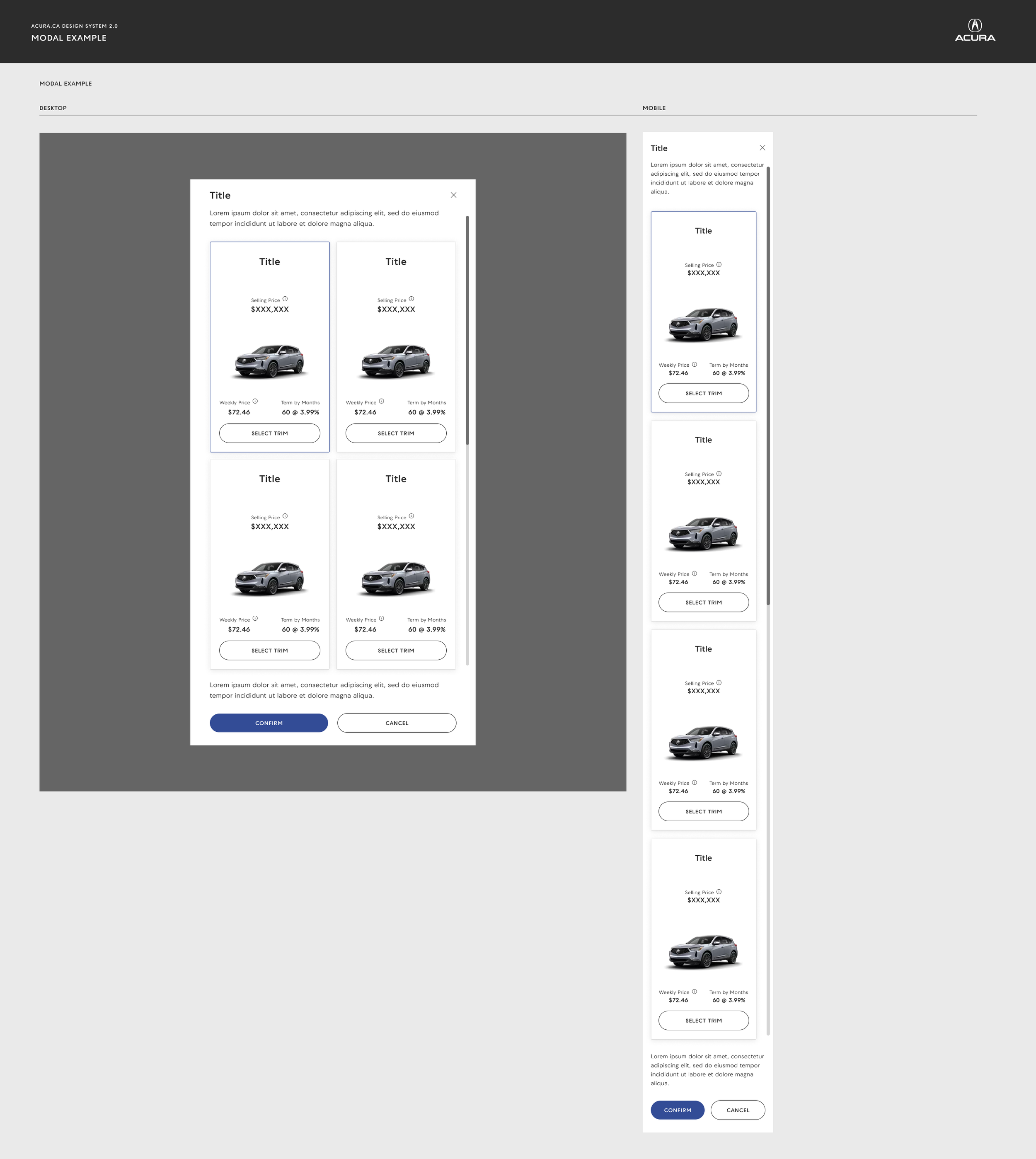Open Weekly Price info in desktop selected card

point(255,402)
